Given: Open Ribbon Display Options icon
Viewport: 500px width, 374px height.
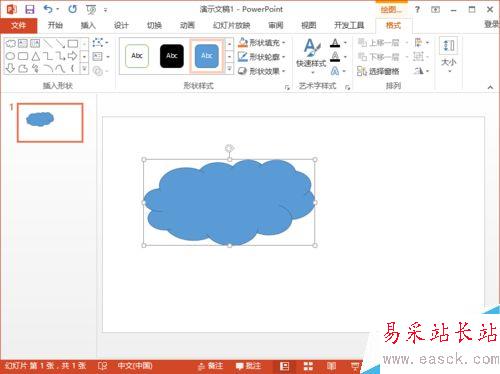Looking at the screenshot, I should click(435, 10).
